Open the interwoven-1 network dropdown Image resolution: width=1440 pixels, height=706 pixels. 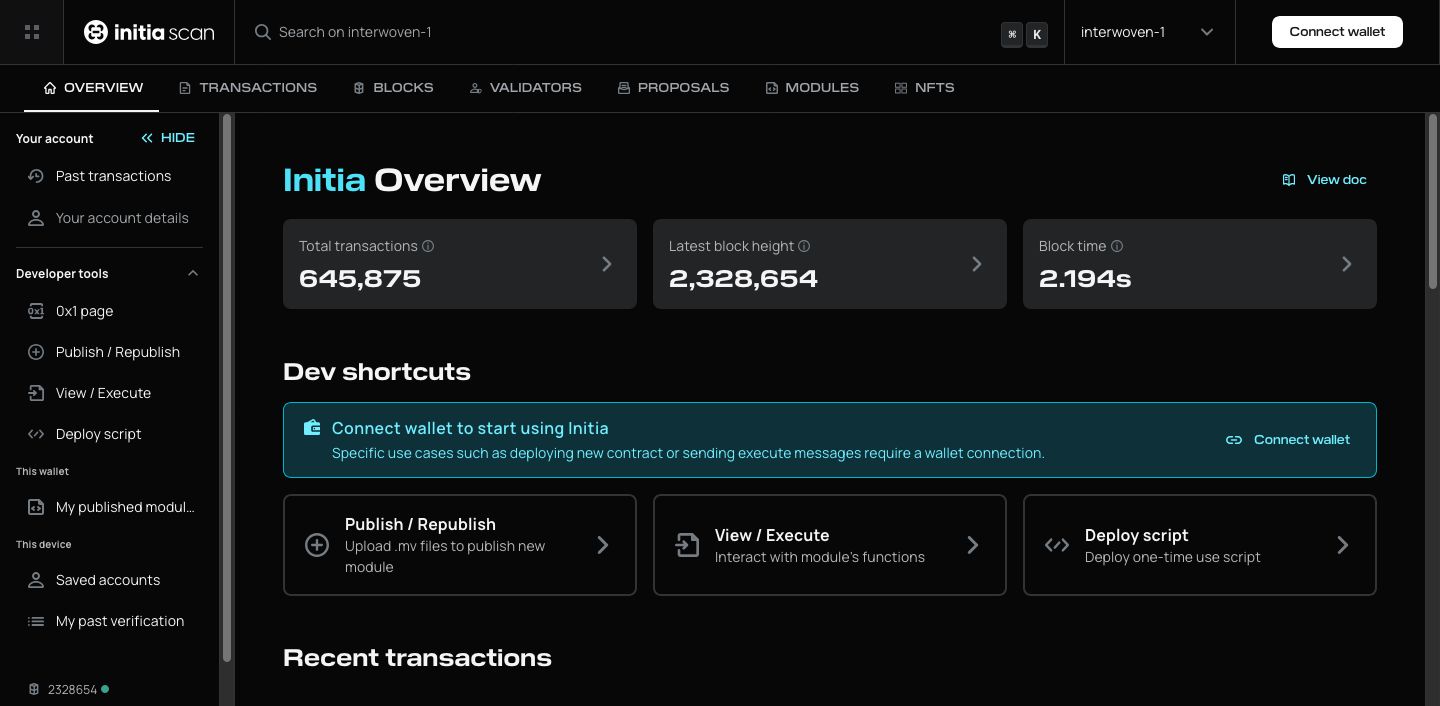1147,32
